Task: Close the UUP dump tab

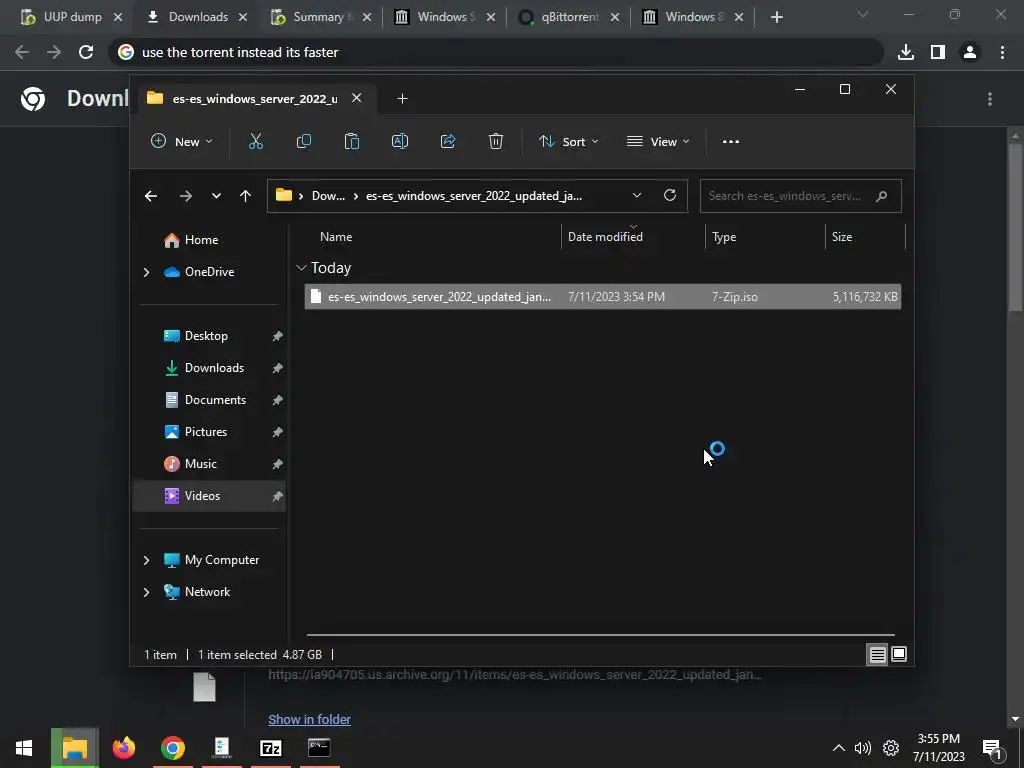Action: [x=118, y=17]
